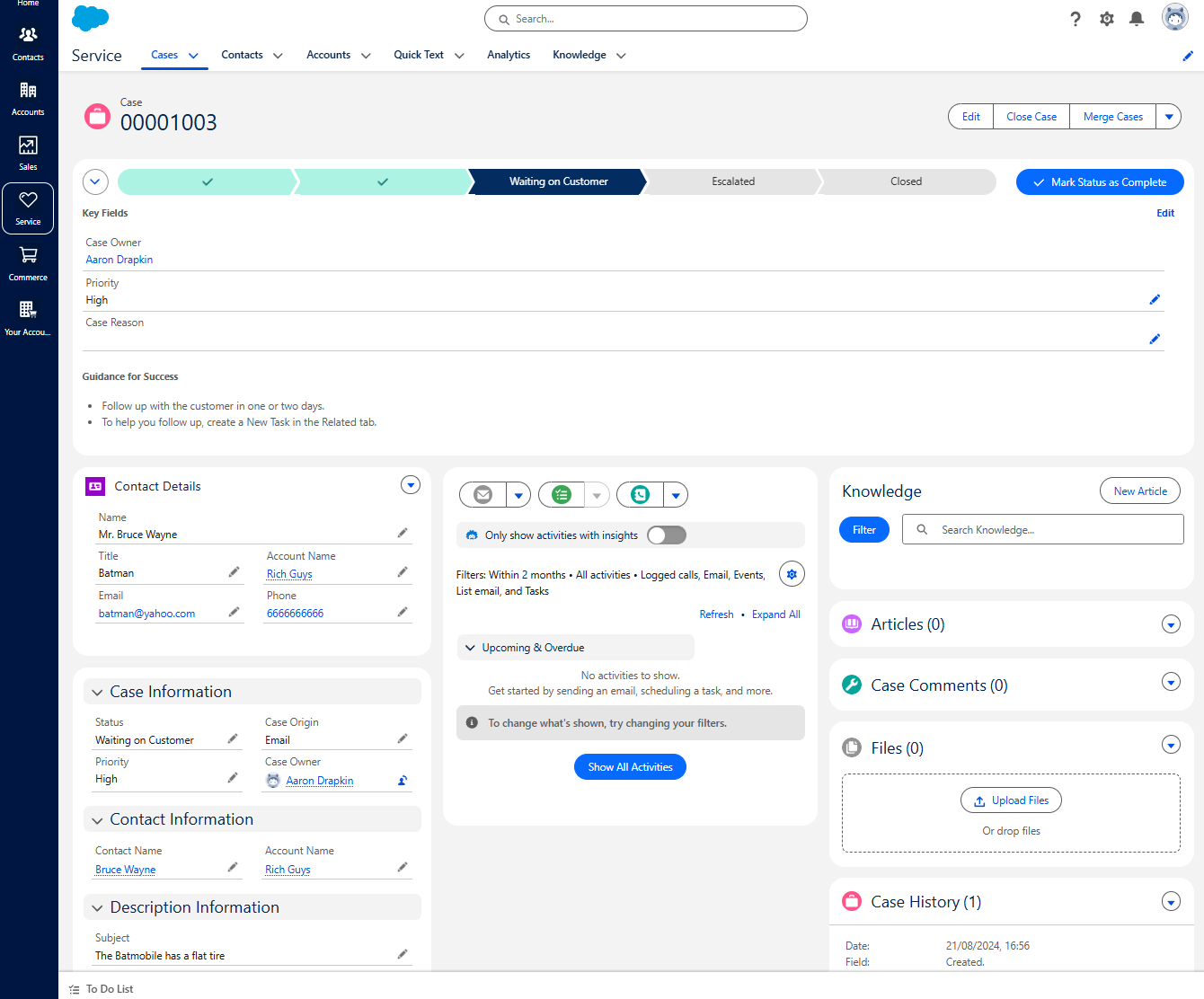Viewport: 1204px width, 999px height.
Task: Open activity filter settings gear
Action: click(x=791, y=573)
